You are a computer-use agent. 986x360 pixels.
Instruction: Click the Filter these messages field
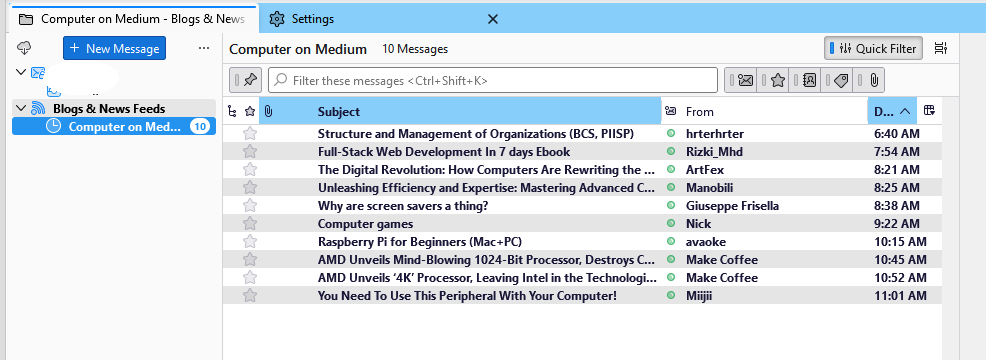pos(492,81)
